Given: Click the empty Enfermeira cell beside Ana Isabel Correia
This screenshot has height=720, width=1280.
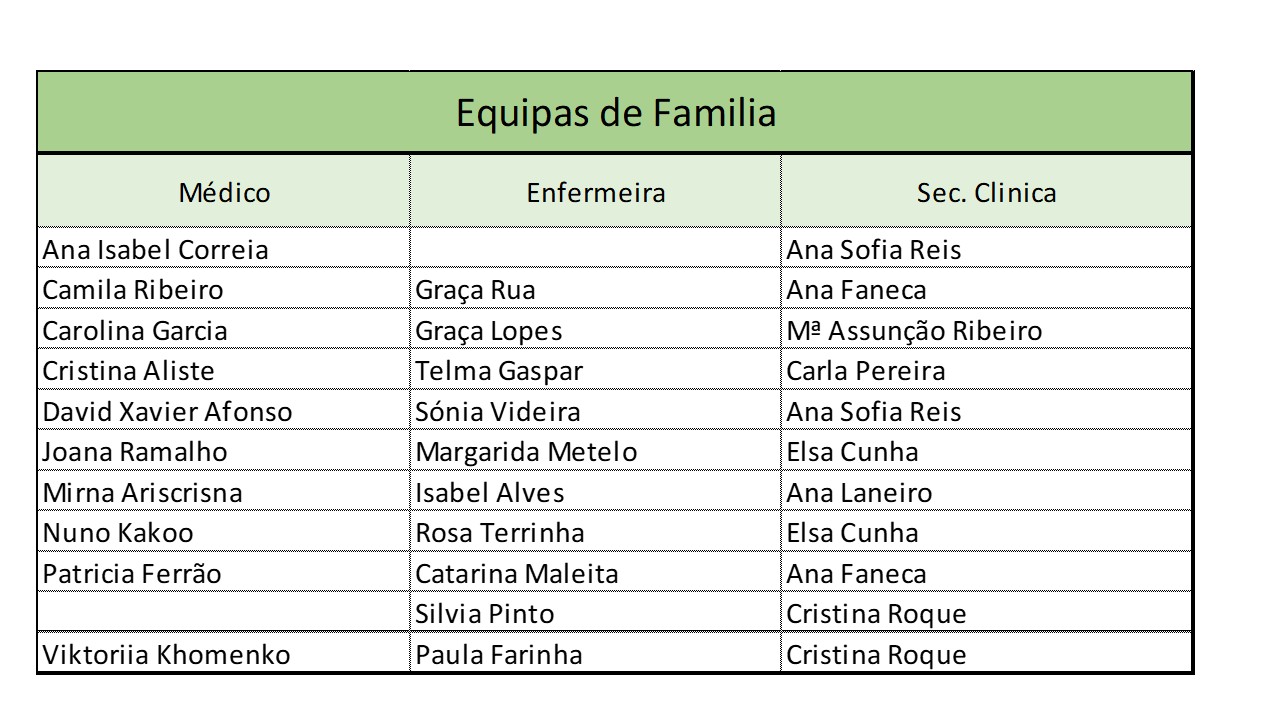Looking at the screenshot, I should [595, 249].
